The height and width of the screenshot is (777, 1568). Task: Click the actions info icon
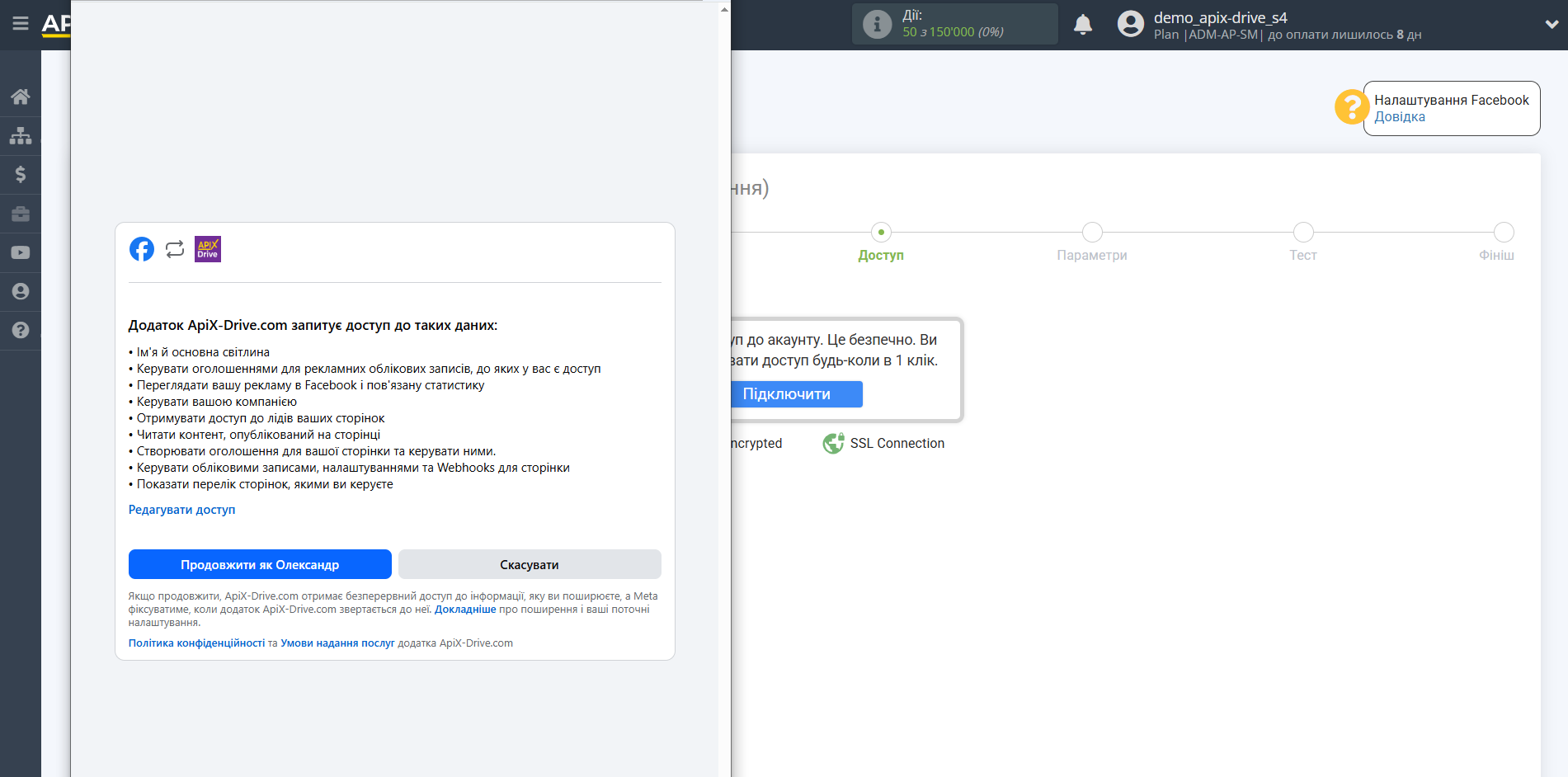click(x=877, y=24)
